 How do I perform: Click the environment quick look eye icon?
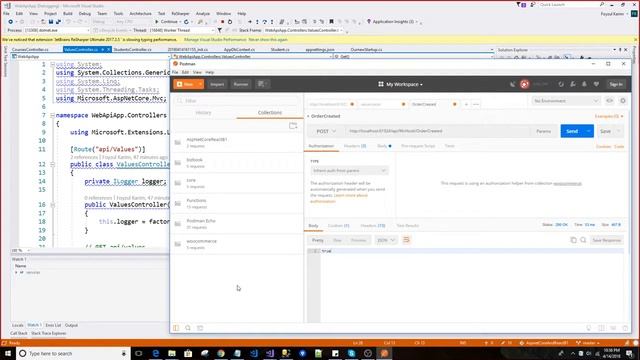tap(609, 100)
